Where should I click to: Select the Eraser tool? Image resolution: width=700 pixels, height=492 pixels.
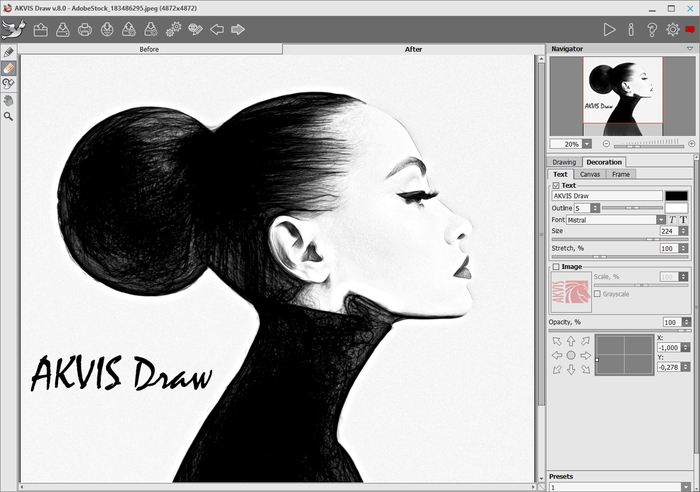click(x=8, y=68)
